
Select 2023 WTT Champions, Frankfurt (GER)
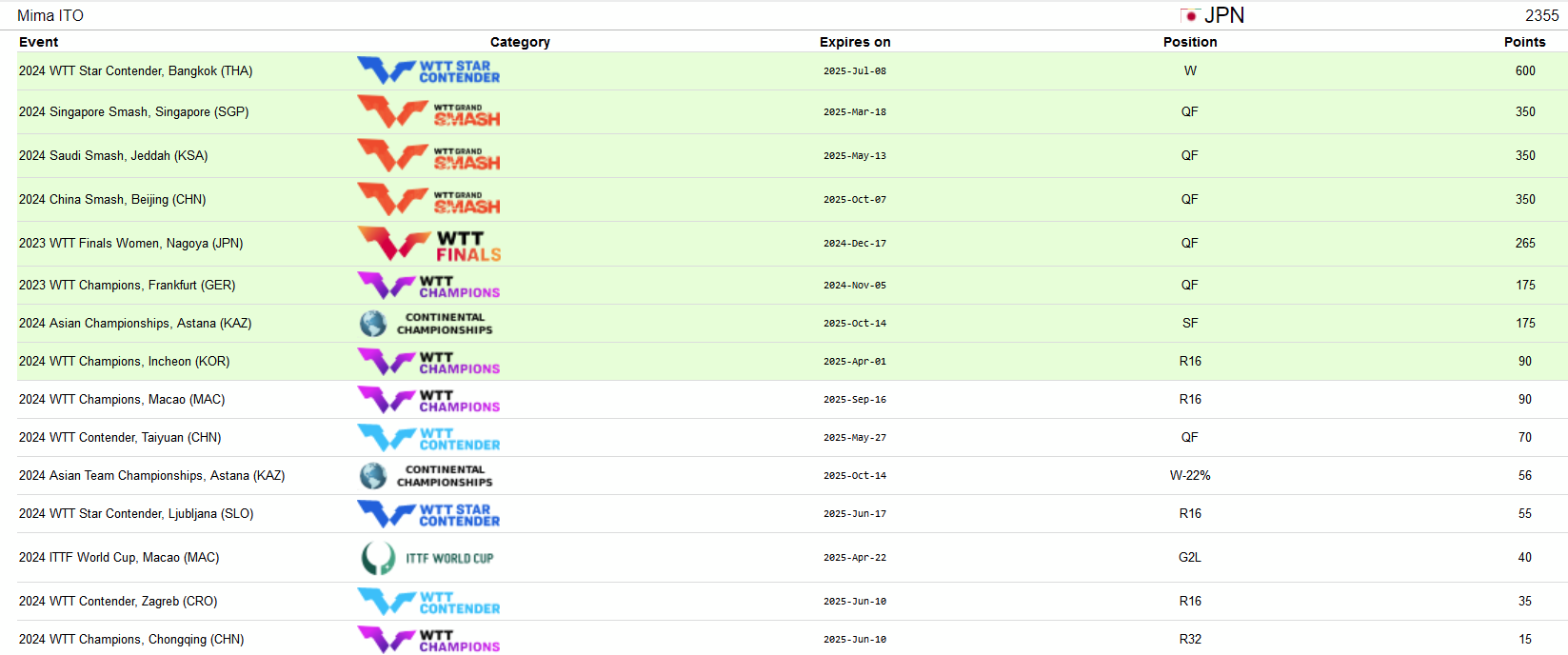coord(128,286)
